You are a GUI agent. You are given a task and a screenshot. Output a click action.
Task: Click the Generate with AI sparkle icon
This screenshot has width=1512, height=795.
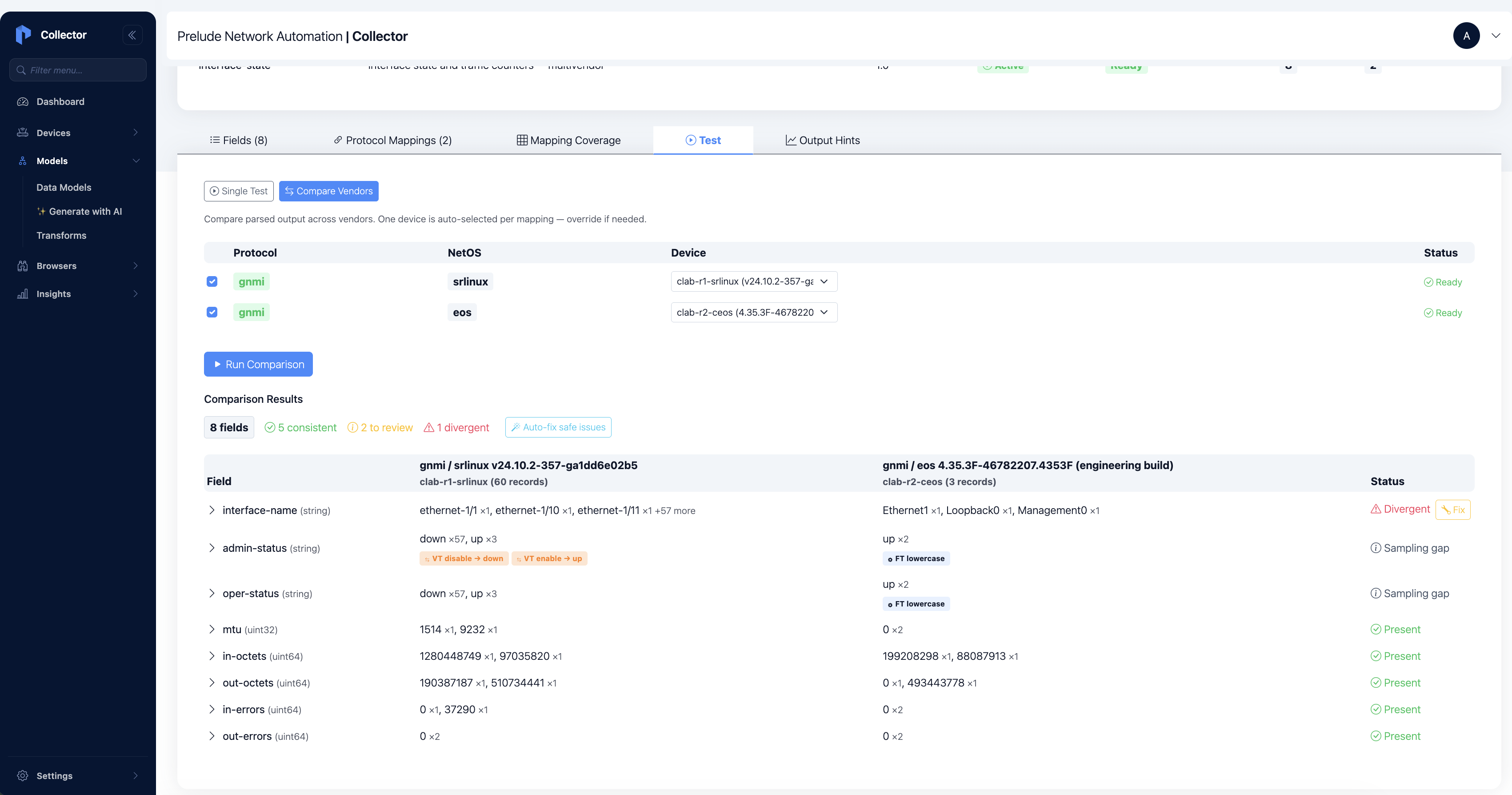click(41, 211)
